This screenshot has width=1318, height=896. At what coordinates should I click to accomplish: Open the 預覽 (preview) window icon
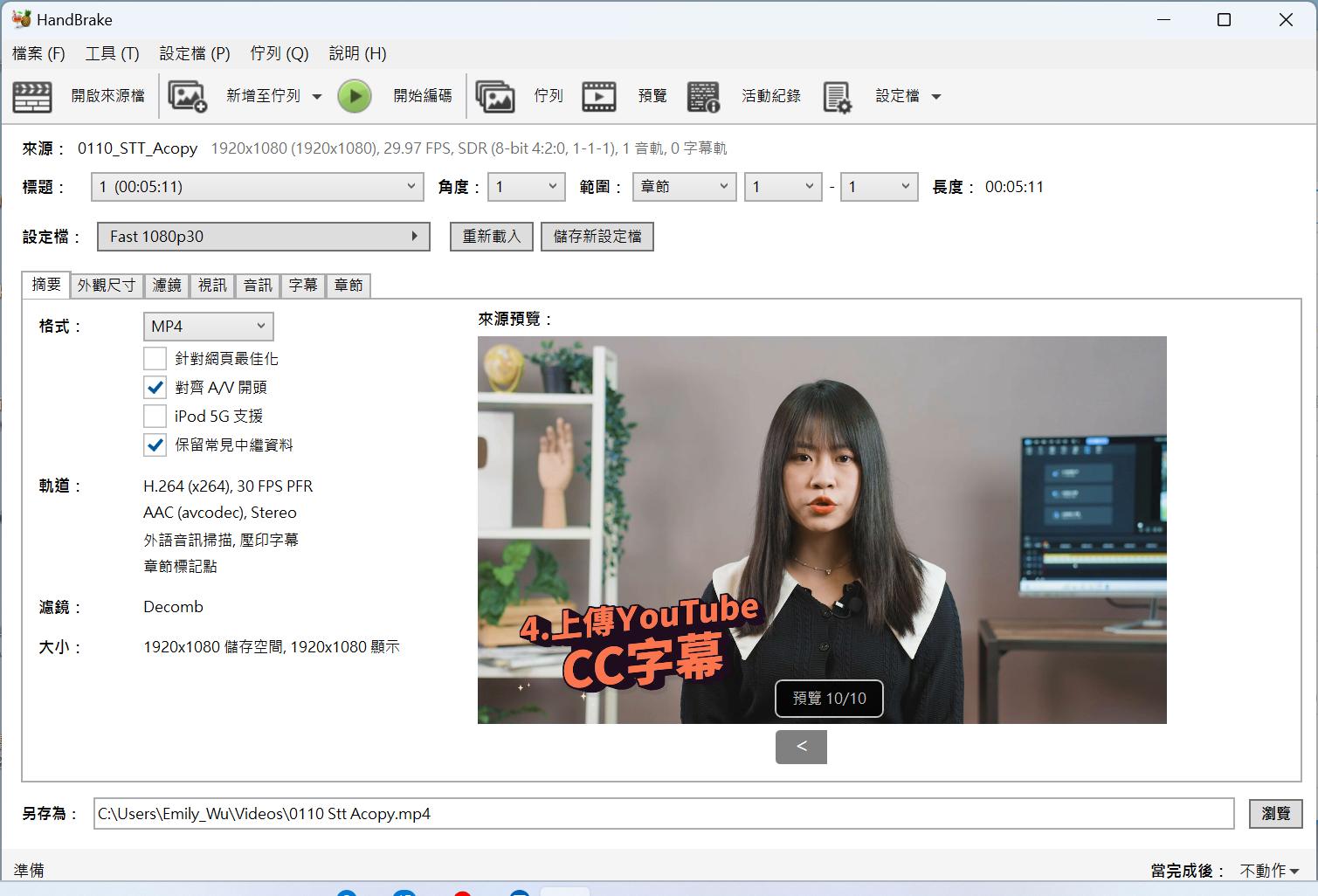point(599,95)
